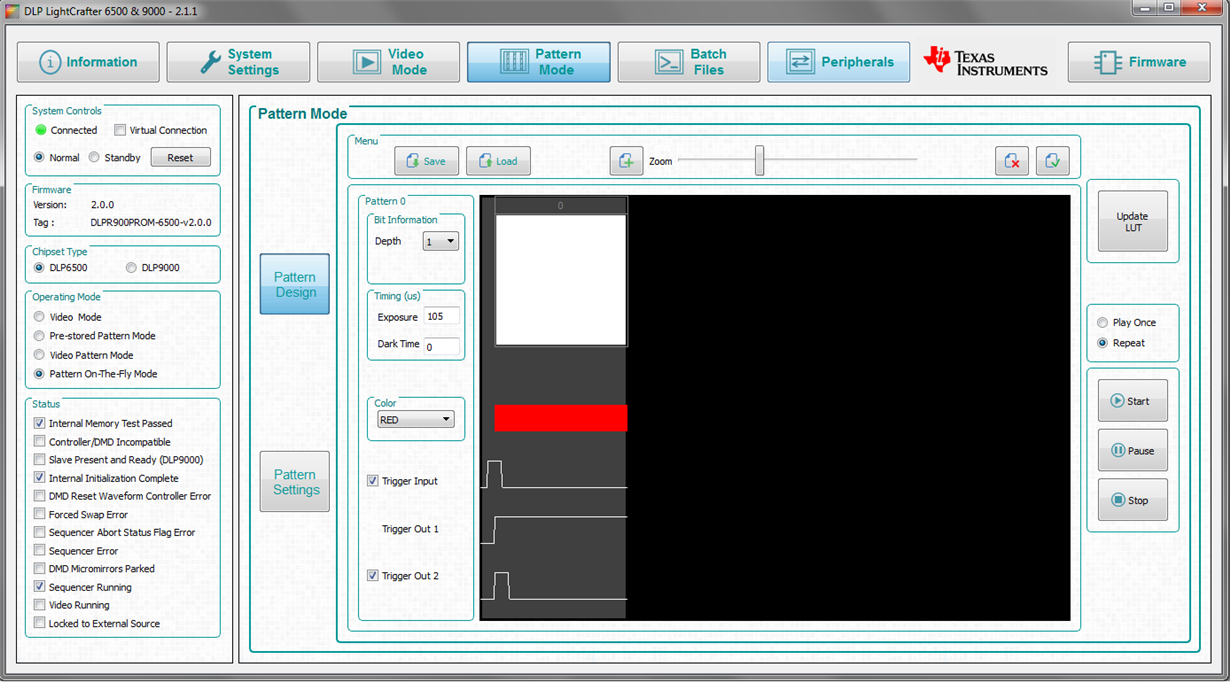1230x682 pixels.
Task: Start the pattern sequence
Action: pyautogui.click(x=1133, y=401)
